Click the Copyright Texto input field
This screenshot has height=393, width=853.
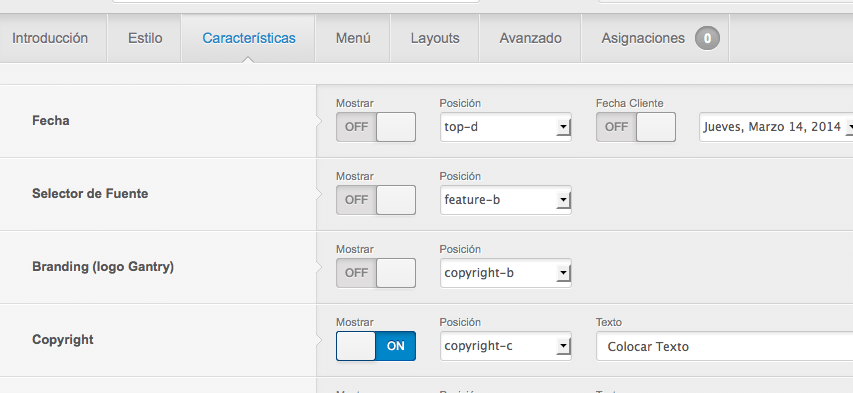click(725, 346)
